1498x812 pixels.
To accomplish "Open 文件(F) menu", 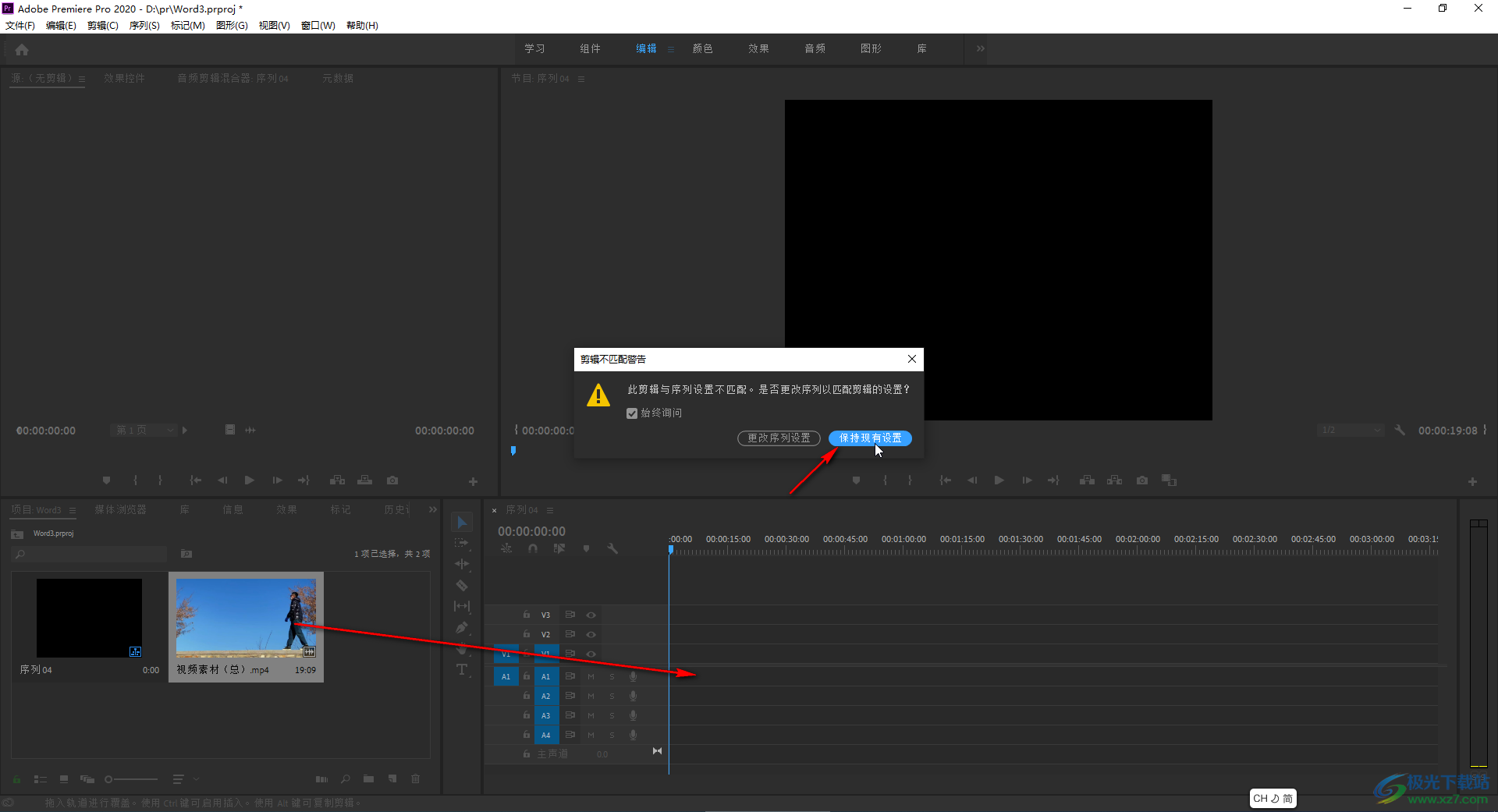I will [x=20, y=26].
